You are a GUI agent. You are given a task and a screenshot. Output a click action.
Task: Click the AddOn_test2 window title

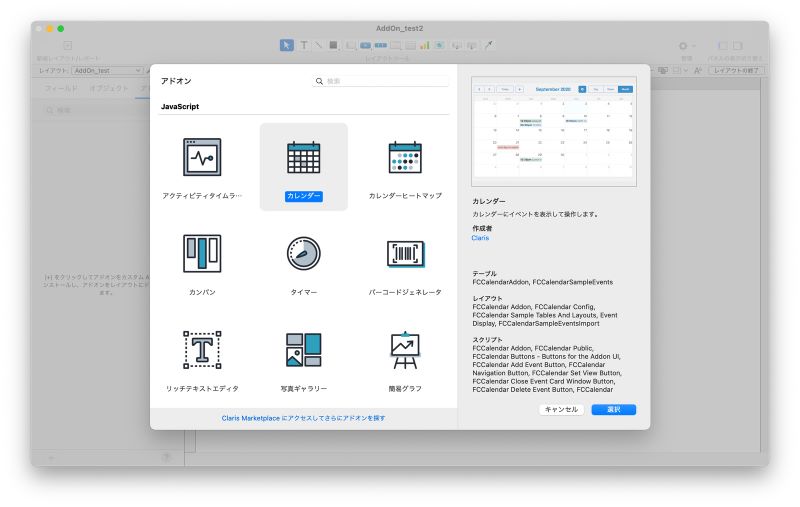coord(399,29)
